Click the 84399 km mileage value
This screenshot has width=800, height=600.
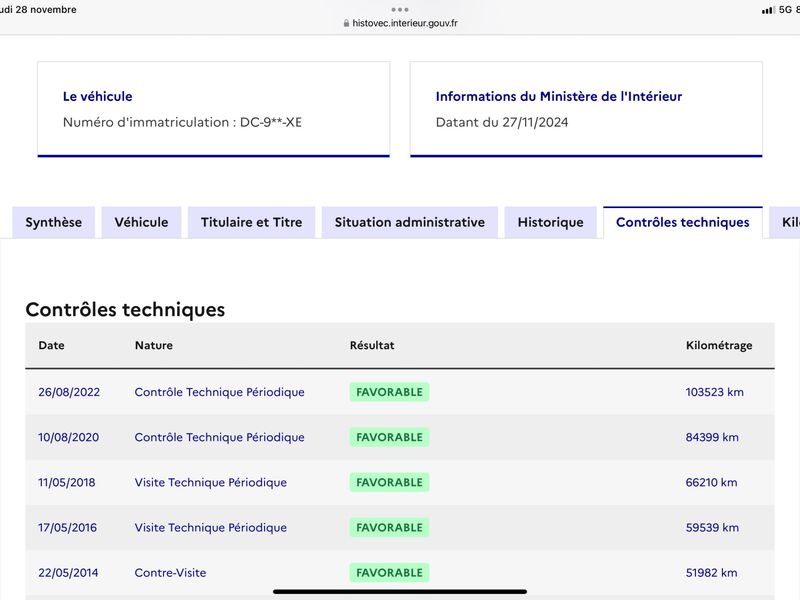pyautogui.click(x=712, y=437)
